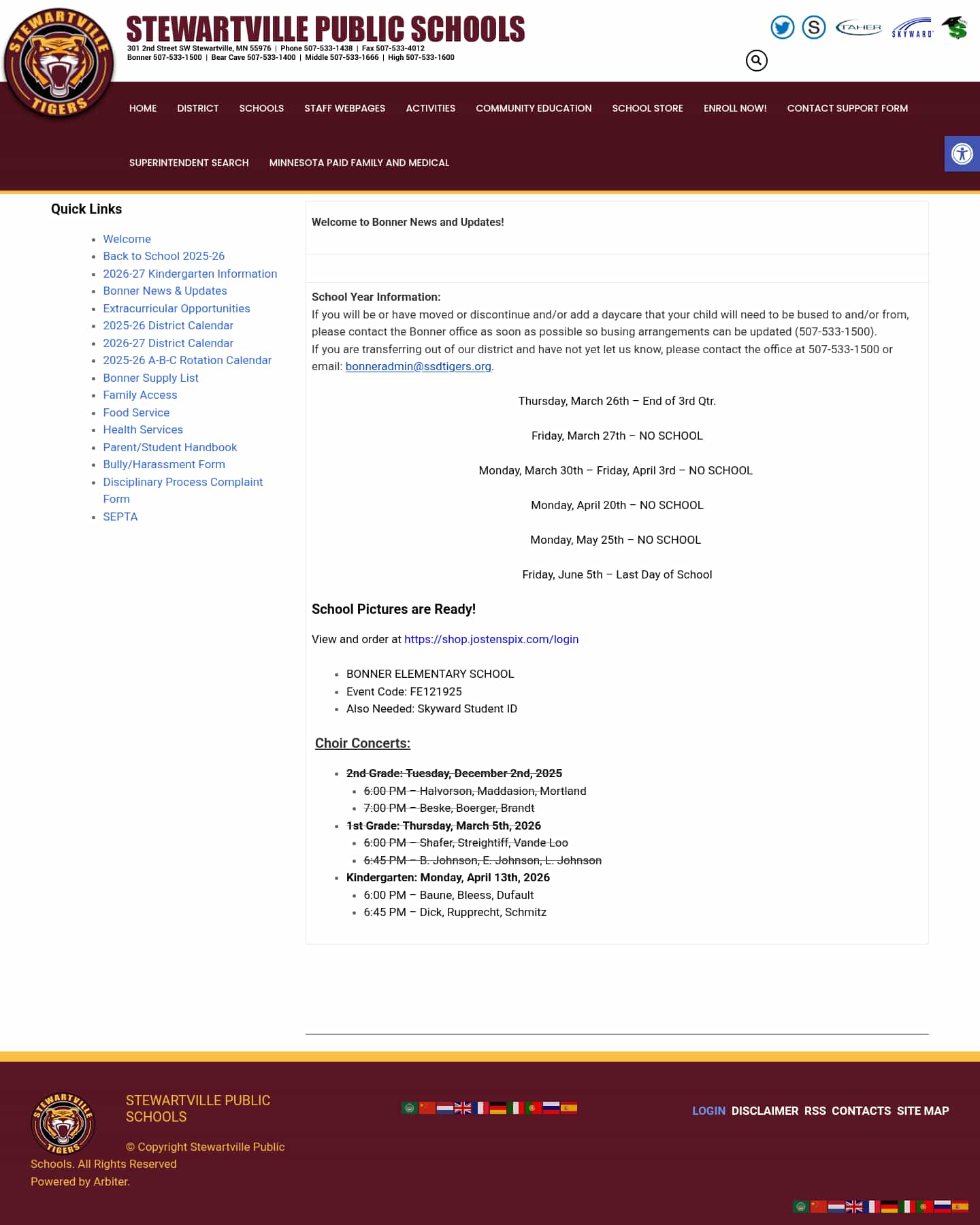Select the Italian flag in the upper footer flag row

(x=516, y=1108)
